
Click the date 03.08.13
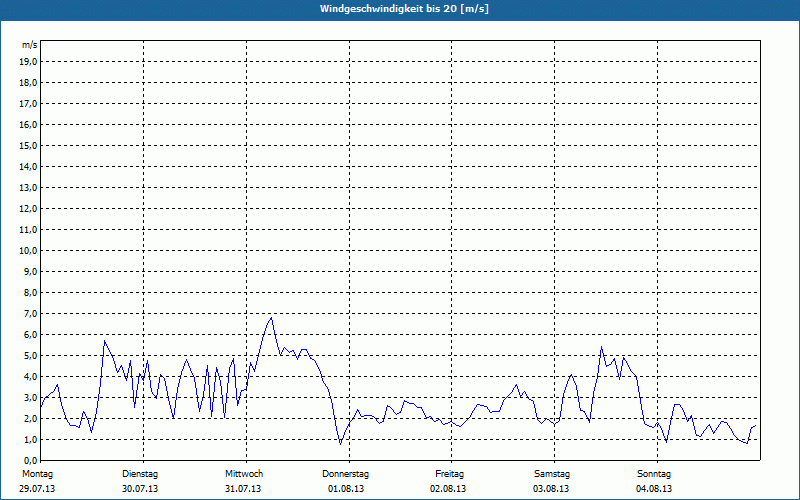point(551,489)
